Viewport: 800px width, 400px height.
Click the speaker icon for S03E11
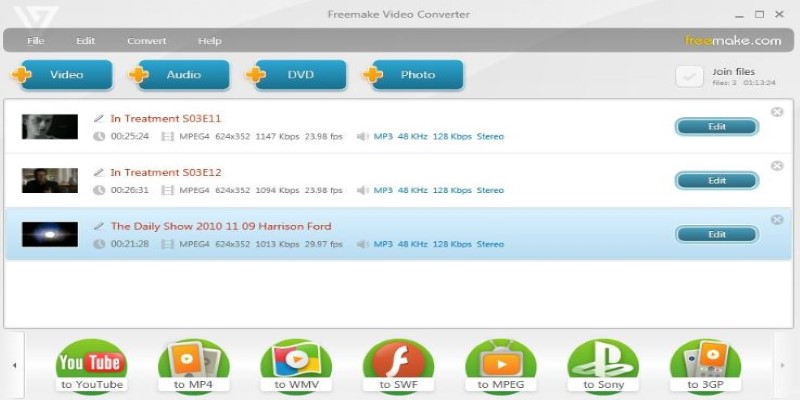363,136
